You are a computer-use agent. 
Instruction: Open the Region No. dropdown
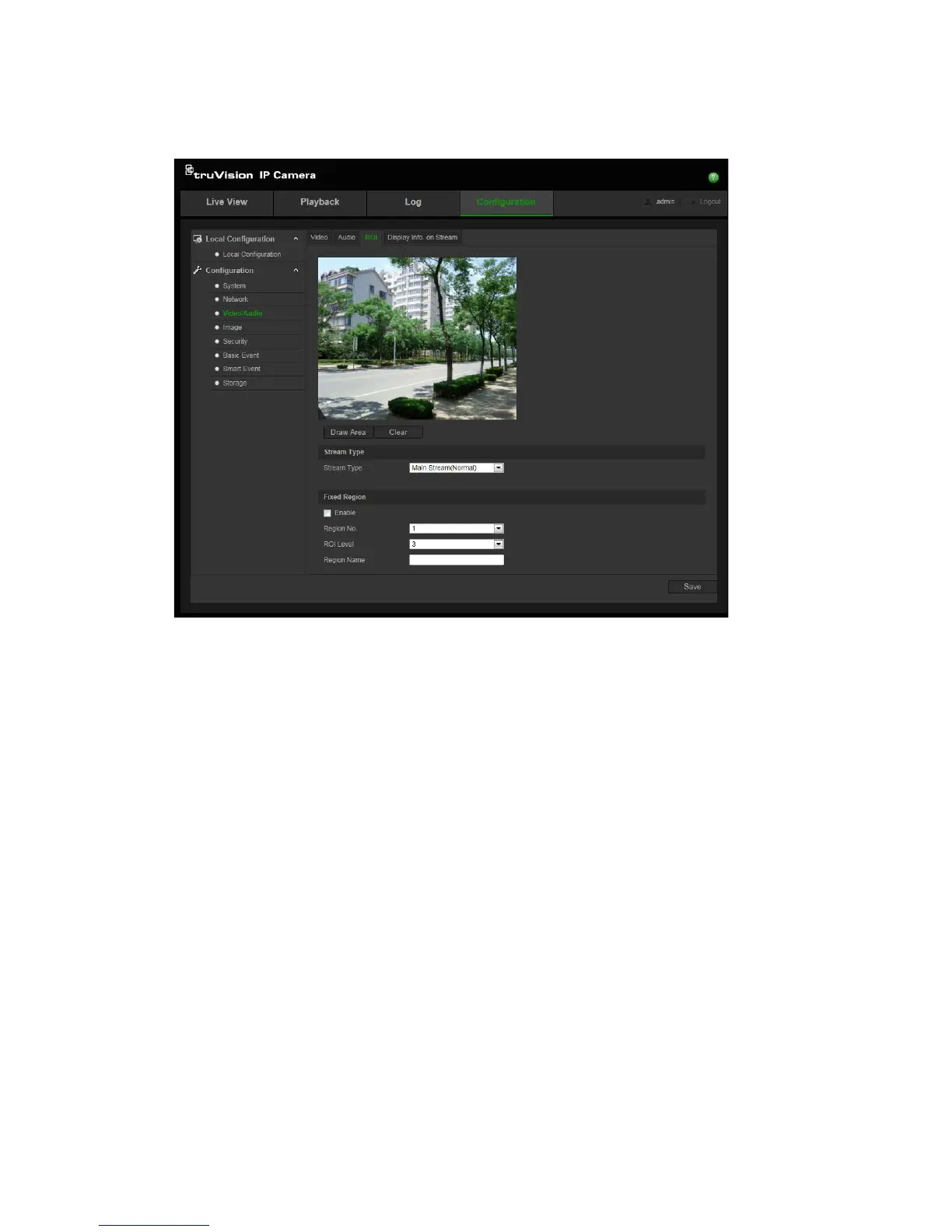(x=457, y=529)
